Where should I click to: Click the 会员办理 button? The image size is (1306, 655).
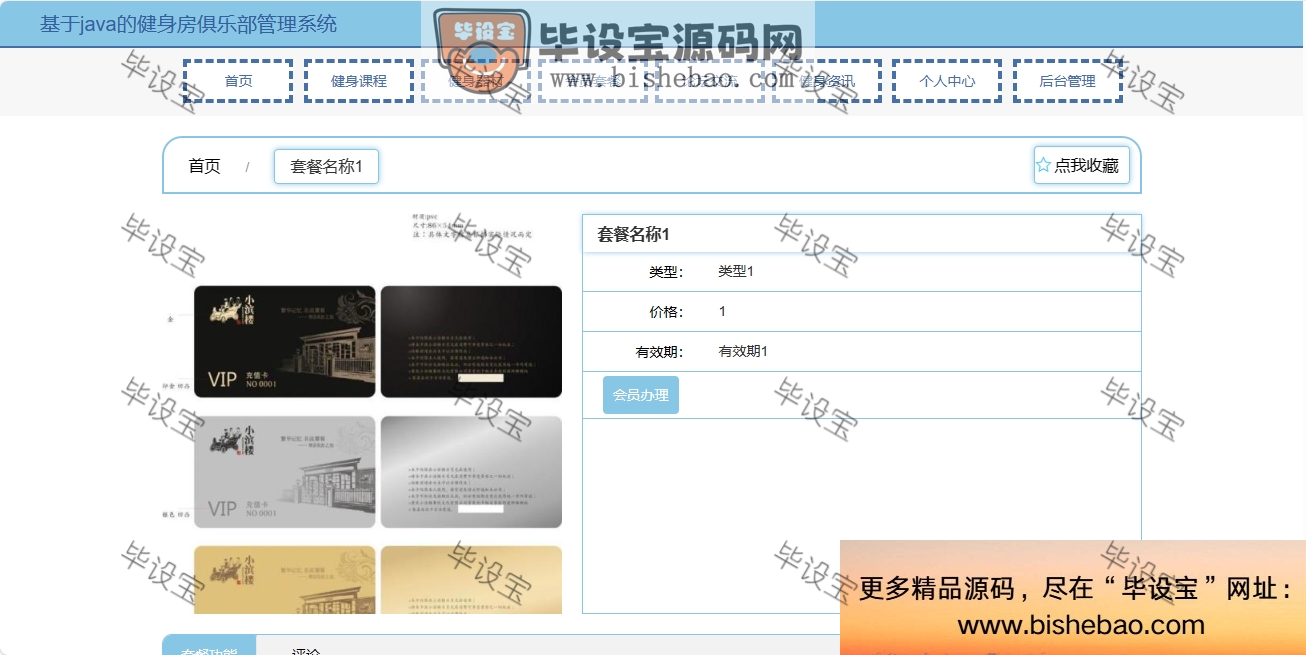(x=641, y=395)
